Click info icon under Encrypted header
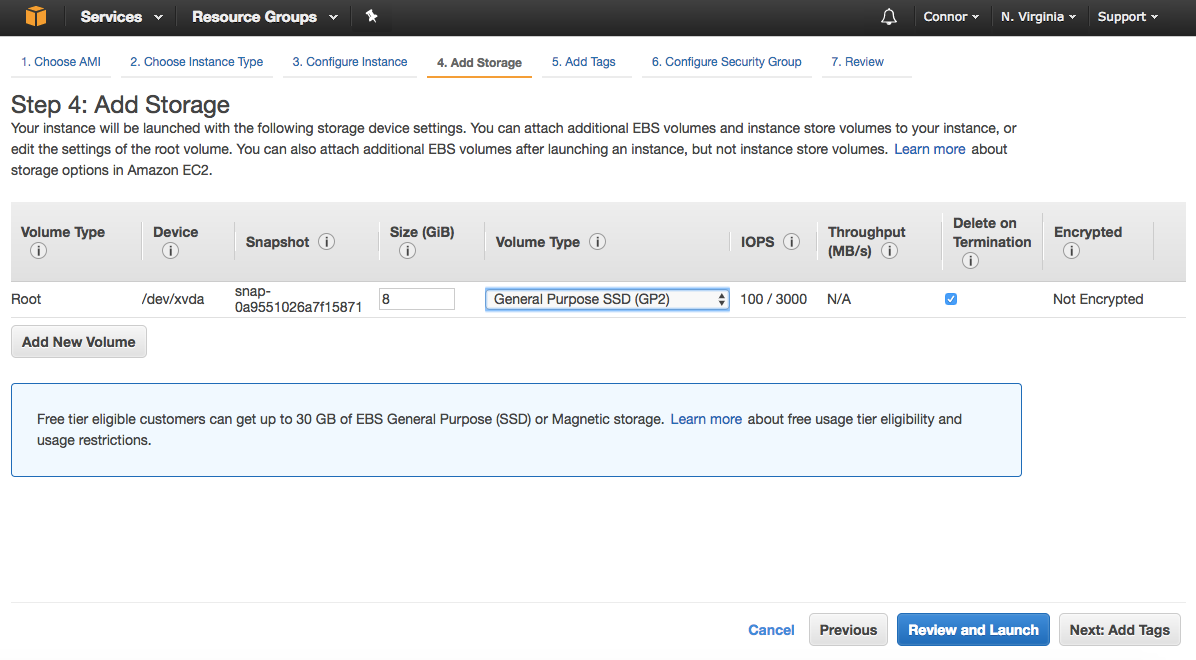The height and width of the screenshot is (660, 1196). tap(1071, 251)
